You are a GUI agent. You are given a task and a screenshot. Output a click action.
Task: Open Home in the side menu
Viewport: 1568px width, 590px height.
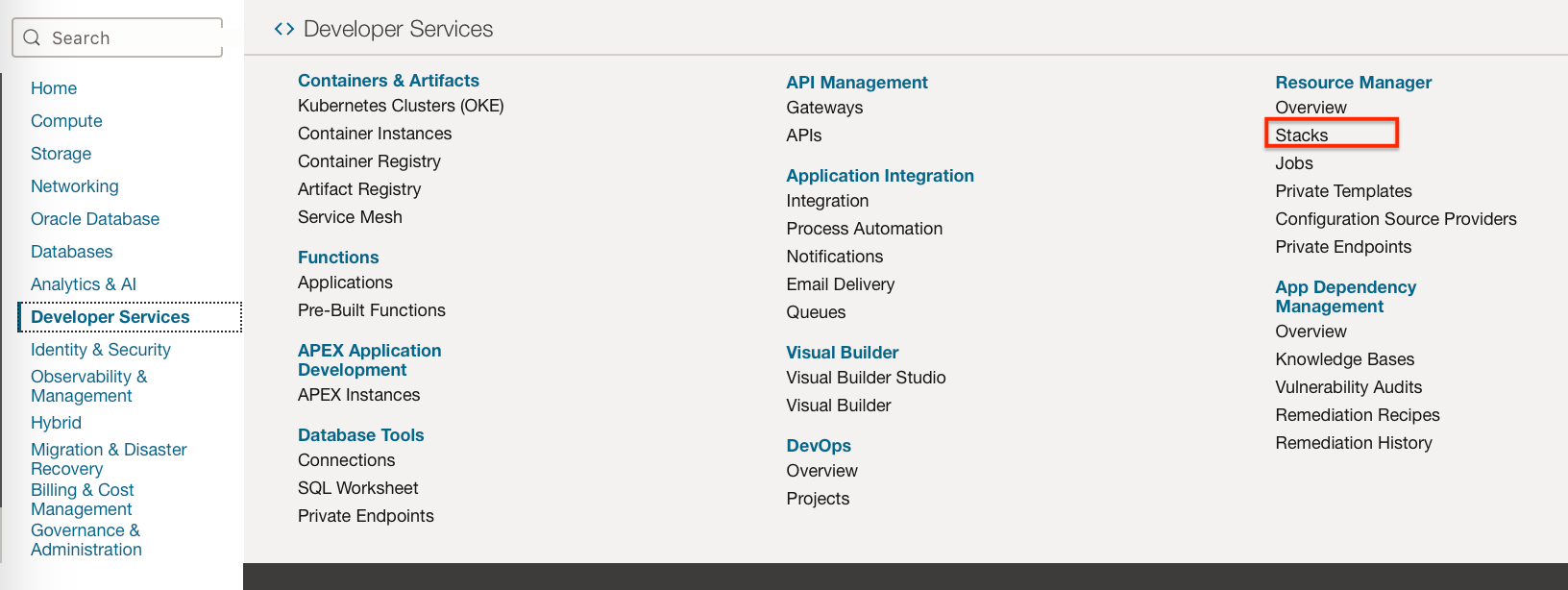[x=54, y=88]
